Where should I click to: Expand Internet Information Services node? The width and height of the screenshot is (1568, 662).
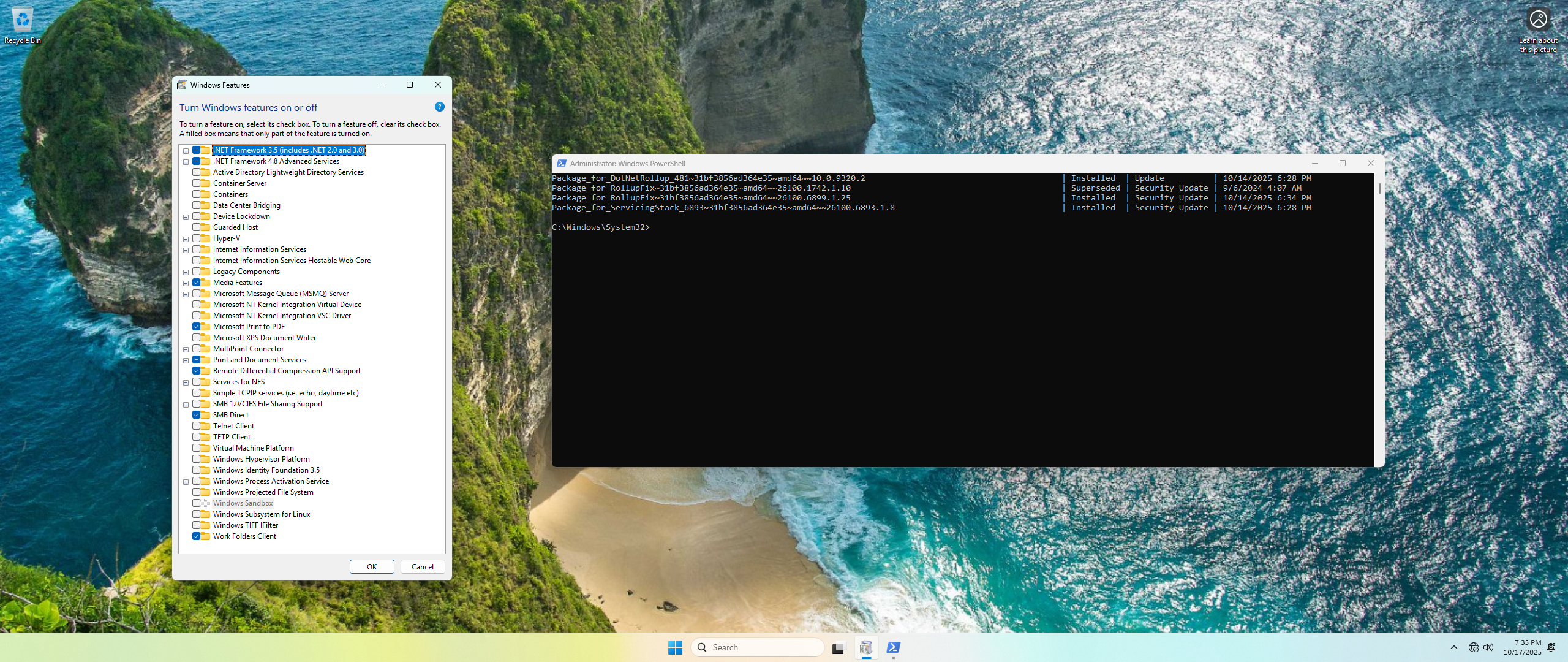186,250
